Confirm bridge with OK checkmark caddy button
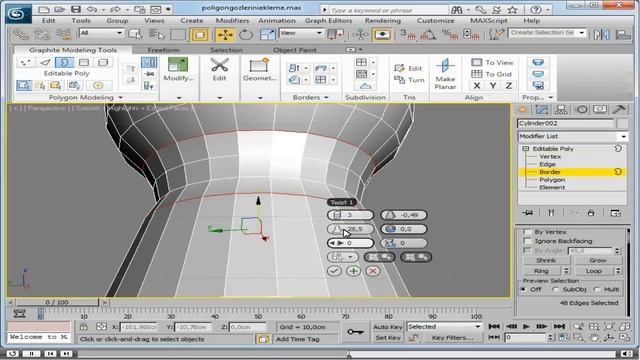Screen dimensions: 640x360 334,271
